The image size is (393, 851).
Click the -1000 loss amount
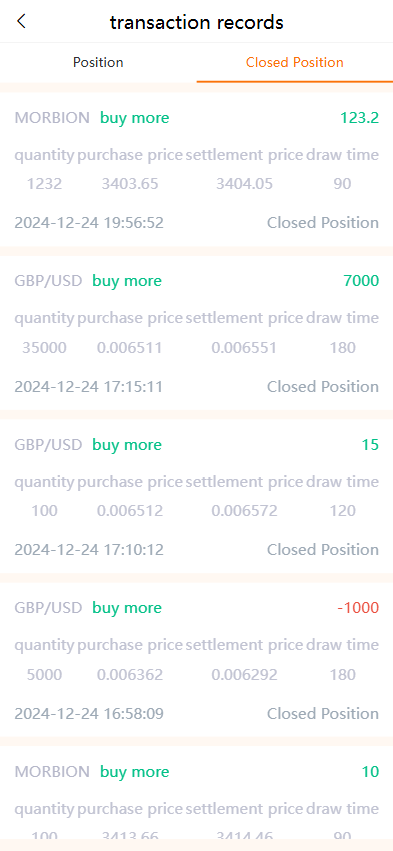[x=358, y=608]
